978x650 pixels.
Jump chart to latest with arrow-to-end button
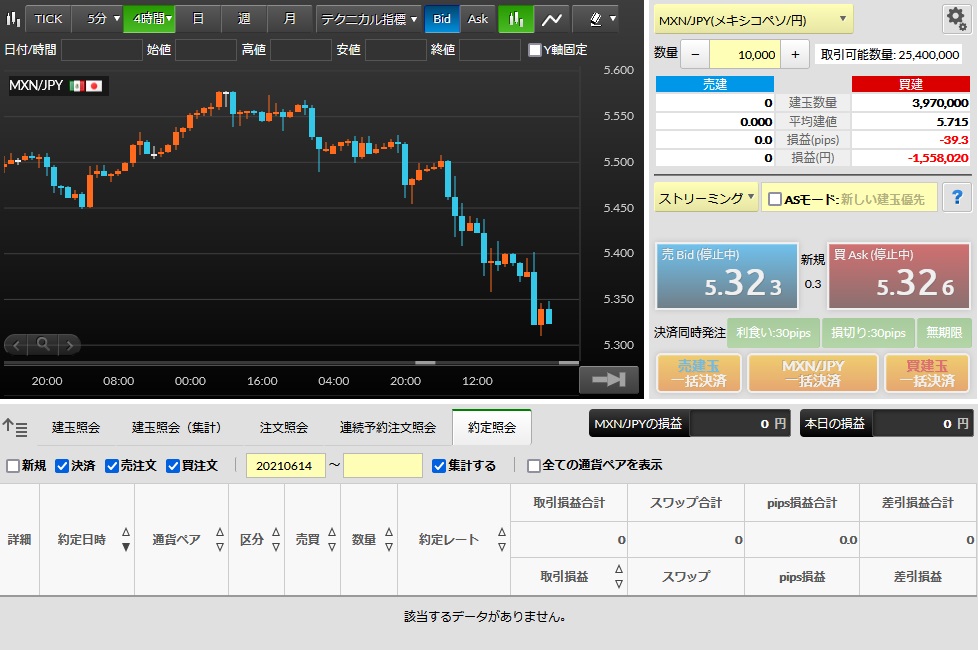coord(609,379)
